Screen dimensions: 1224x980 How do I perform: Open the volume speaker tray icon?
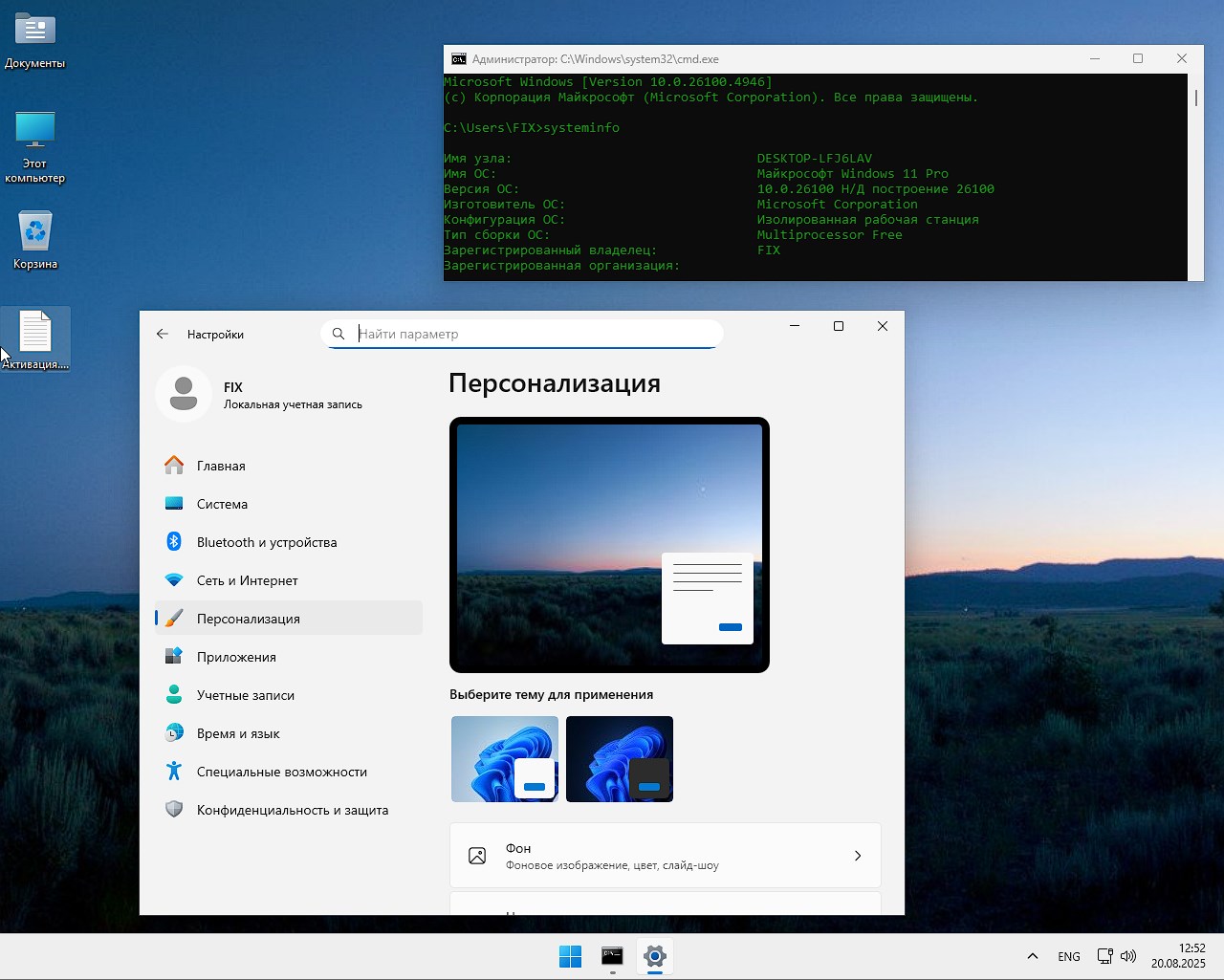tap(1128, 956)
